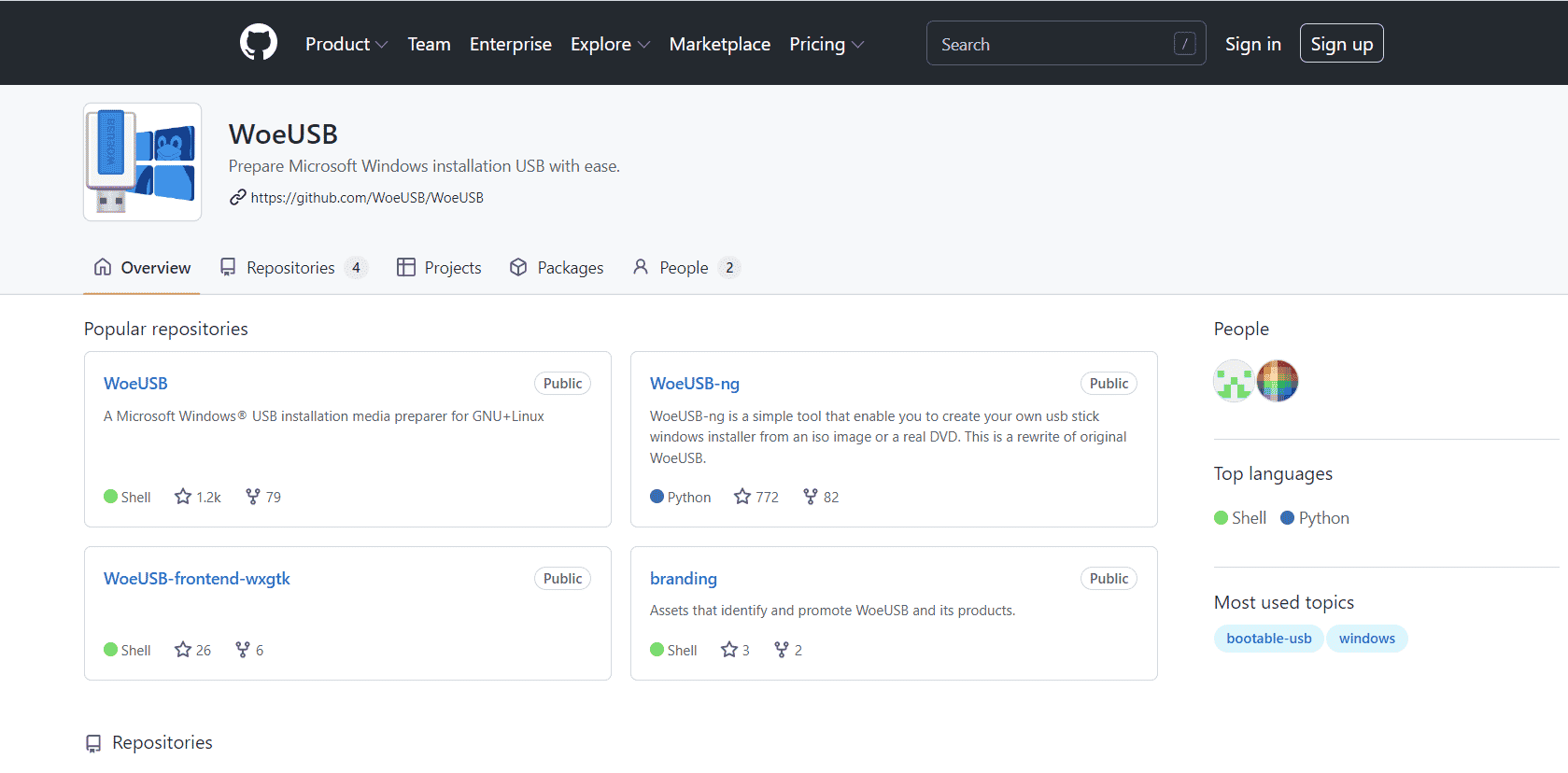Open the Team menu item
Viewport: 1568px width, 773px height.
tap(429, 44)
